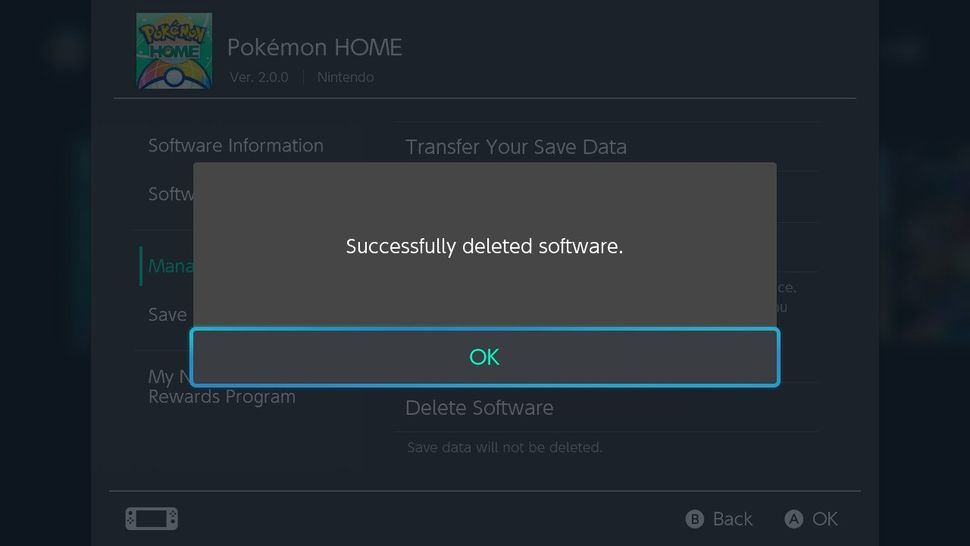Click the Pokémon HOME app icon

174,51
